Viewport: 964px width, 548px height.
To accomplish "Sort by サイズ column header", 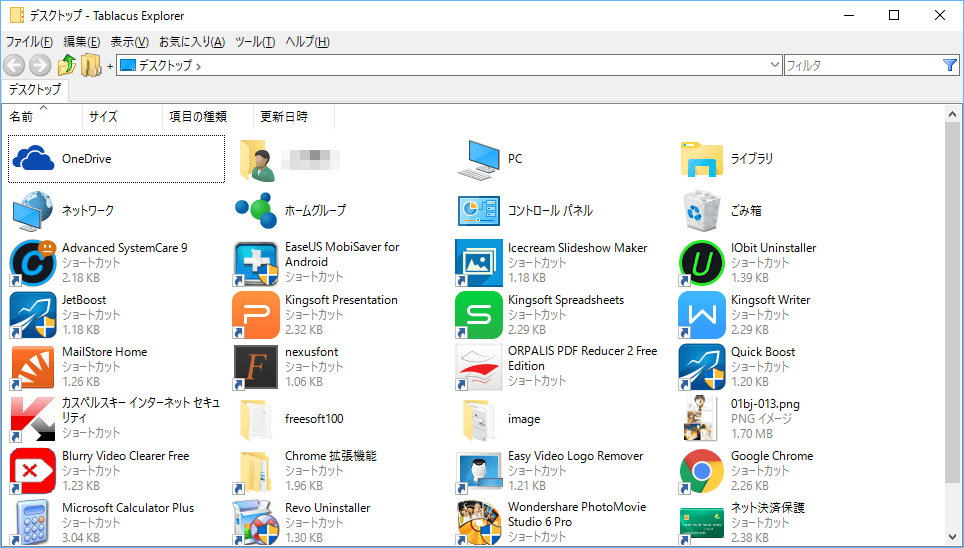I will (x=122, y=116).
